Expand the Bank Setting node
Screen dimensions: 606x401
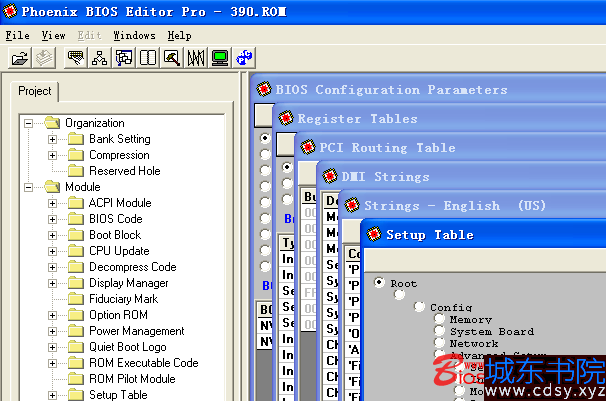(x=52, y=139)
